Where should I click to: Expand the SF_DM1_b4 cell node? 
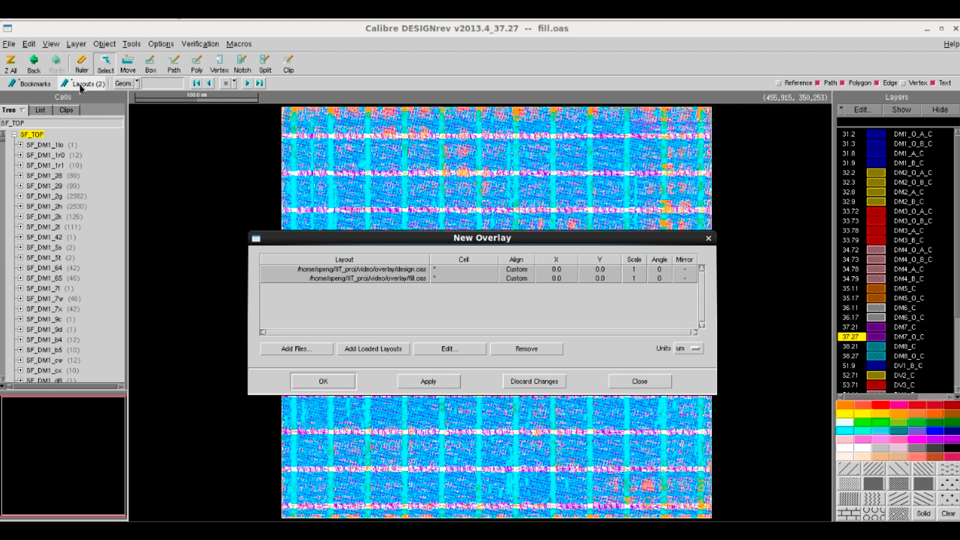point(20,340)
